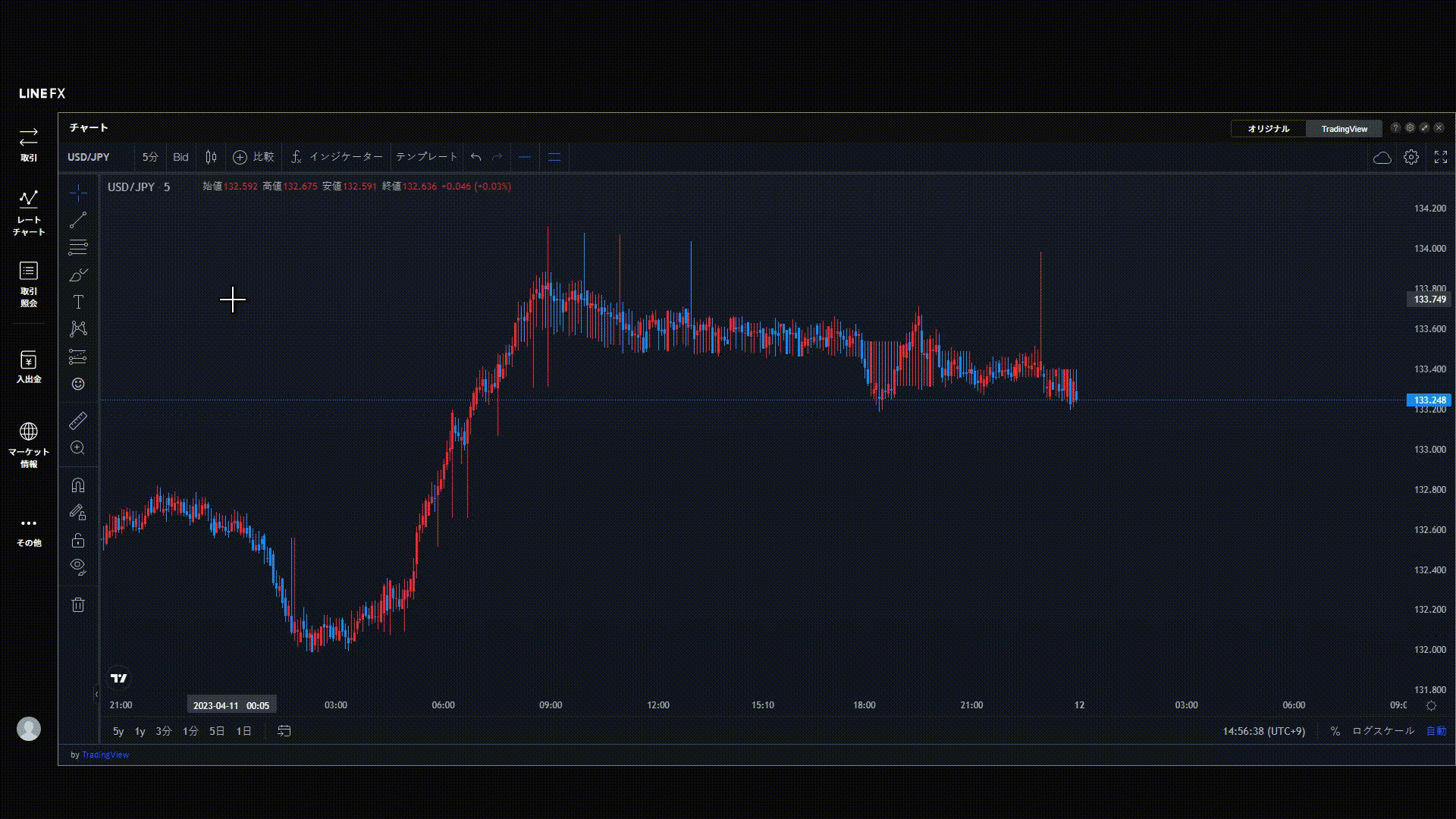
Task: Click the zoom in magnifier tool
Action: tap(78, 448)
